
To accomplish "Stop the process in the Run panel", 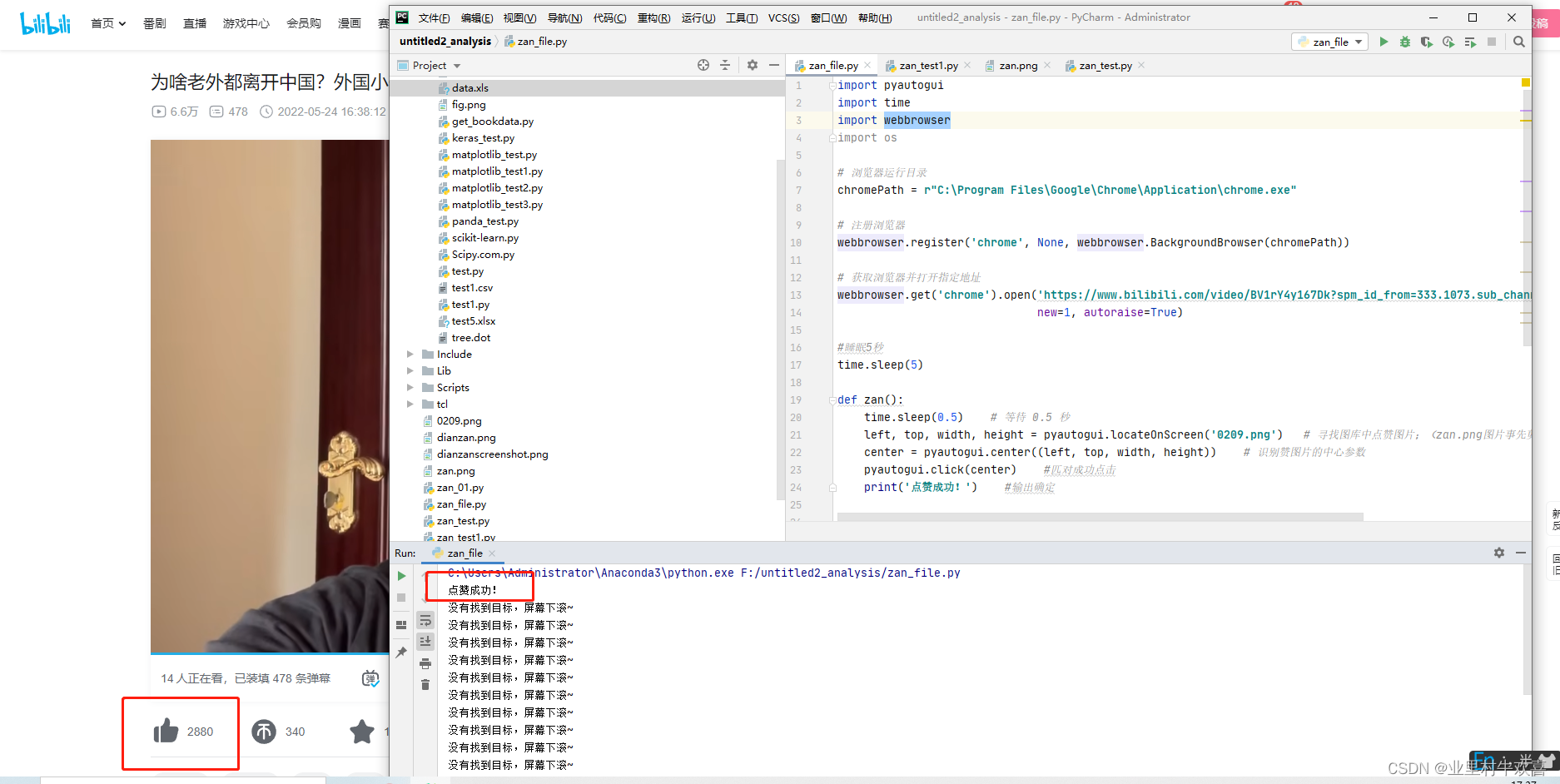I will pos(401,598).
